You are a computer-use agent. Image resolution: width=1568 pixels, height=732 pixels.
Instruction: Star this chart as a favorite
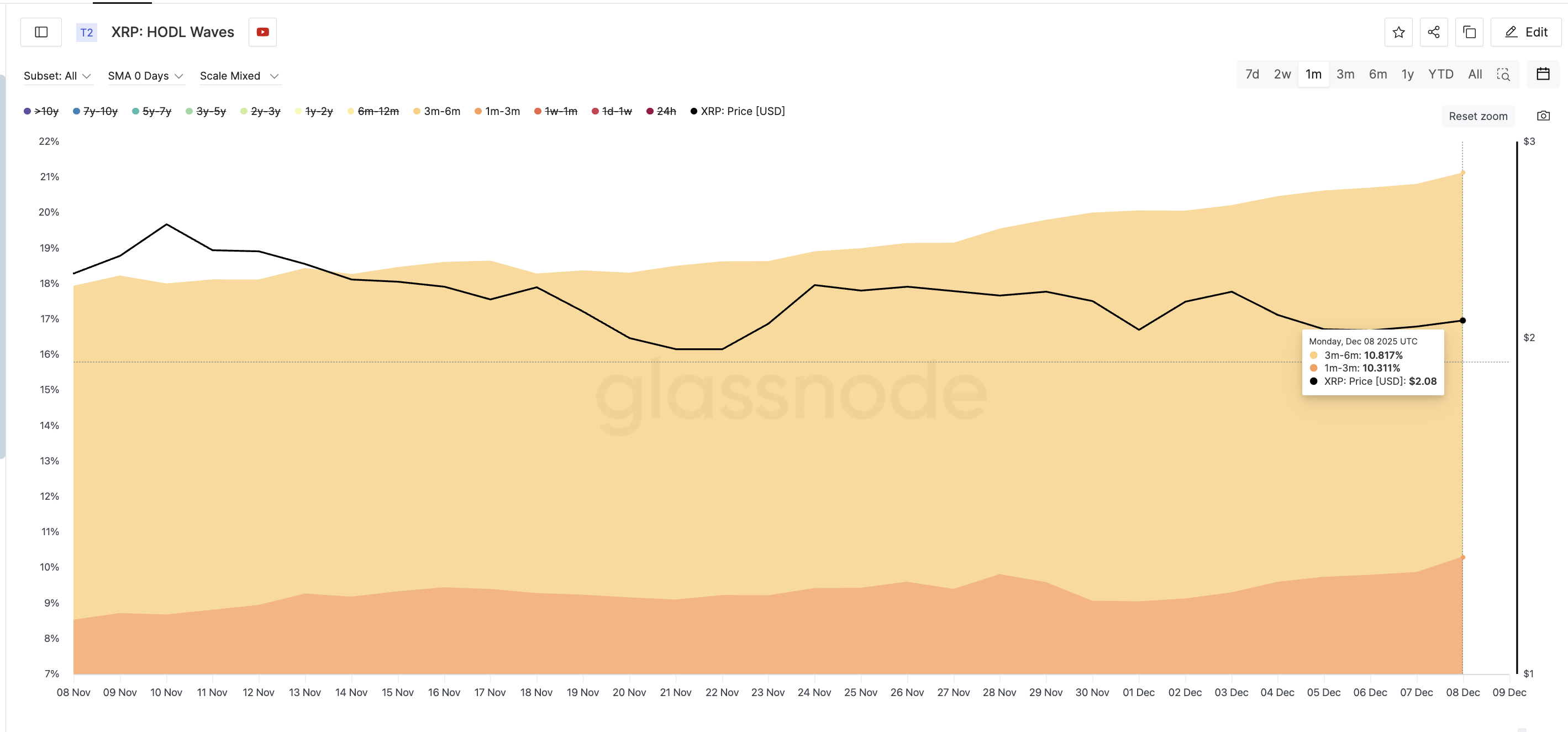pos(1398,32)
